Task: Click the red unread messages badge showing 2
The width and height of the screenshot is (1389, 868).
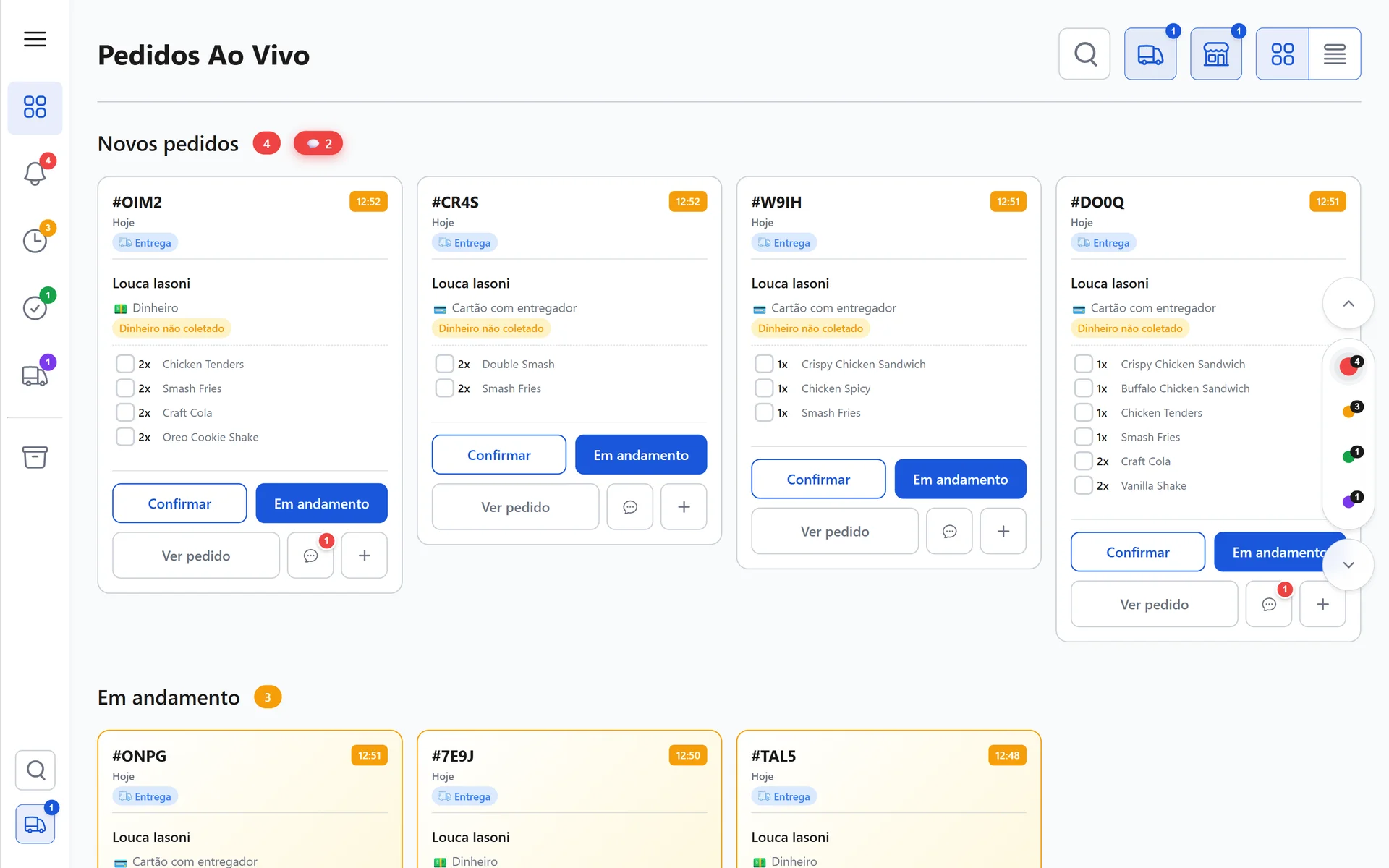Action: (318, 143)
